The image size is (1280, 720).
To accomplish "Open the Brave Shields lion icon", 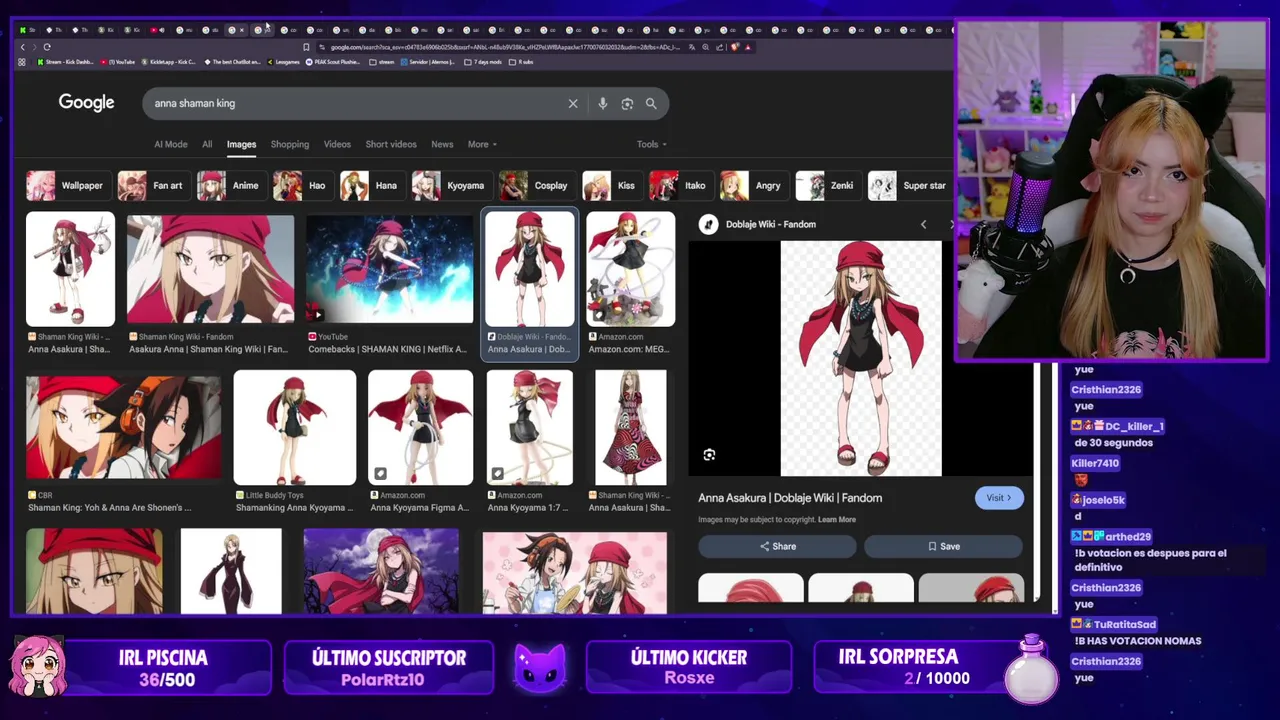I will point(735,47).
